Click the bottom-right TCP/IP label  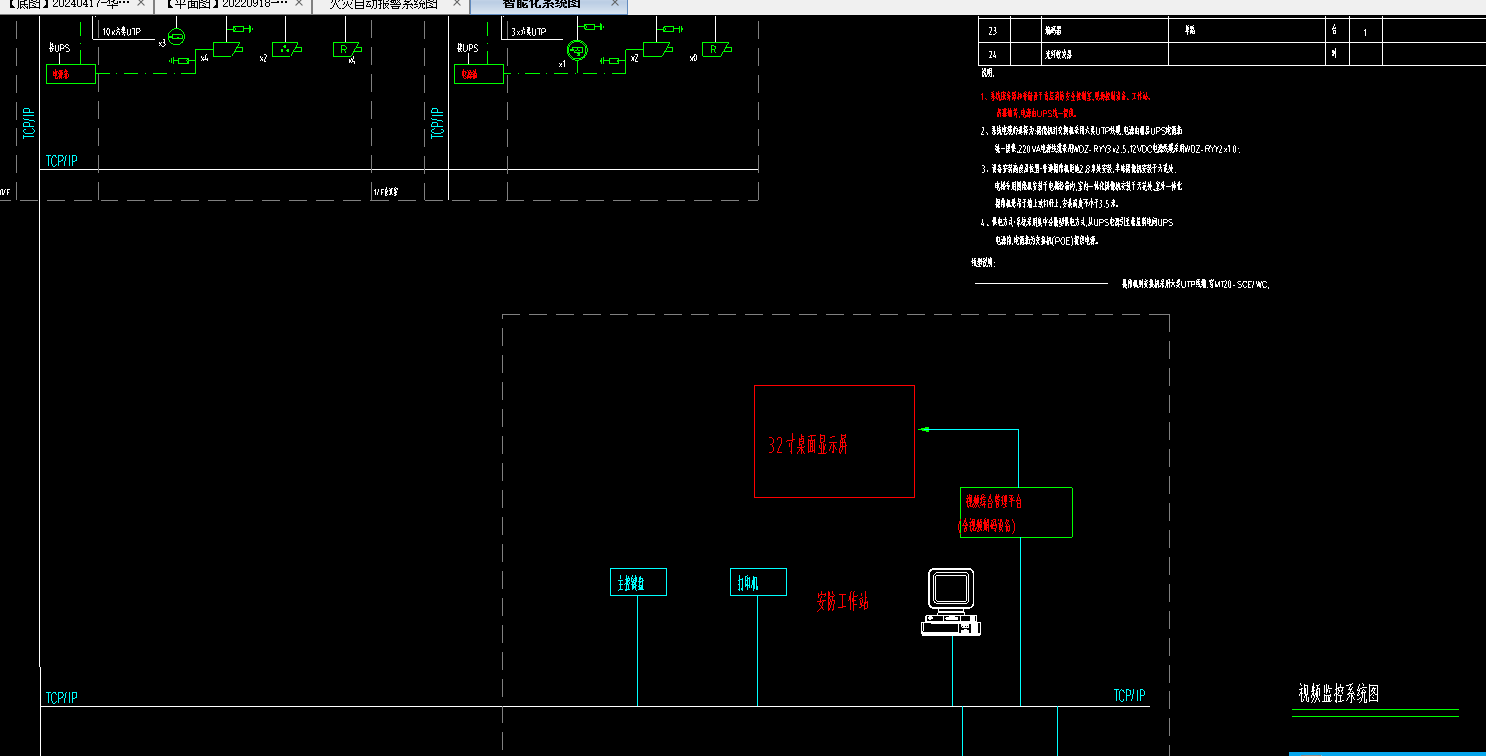tap(1129, 695)
